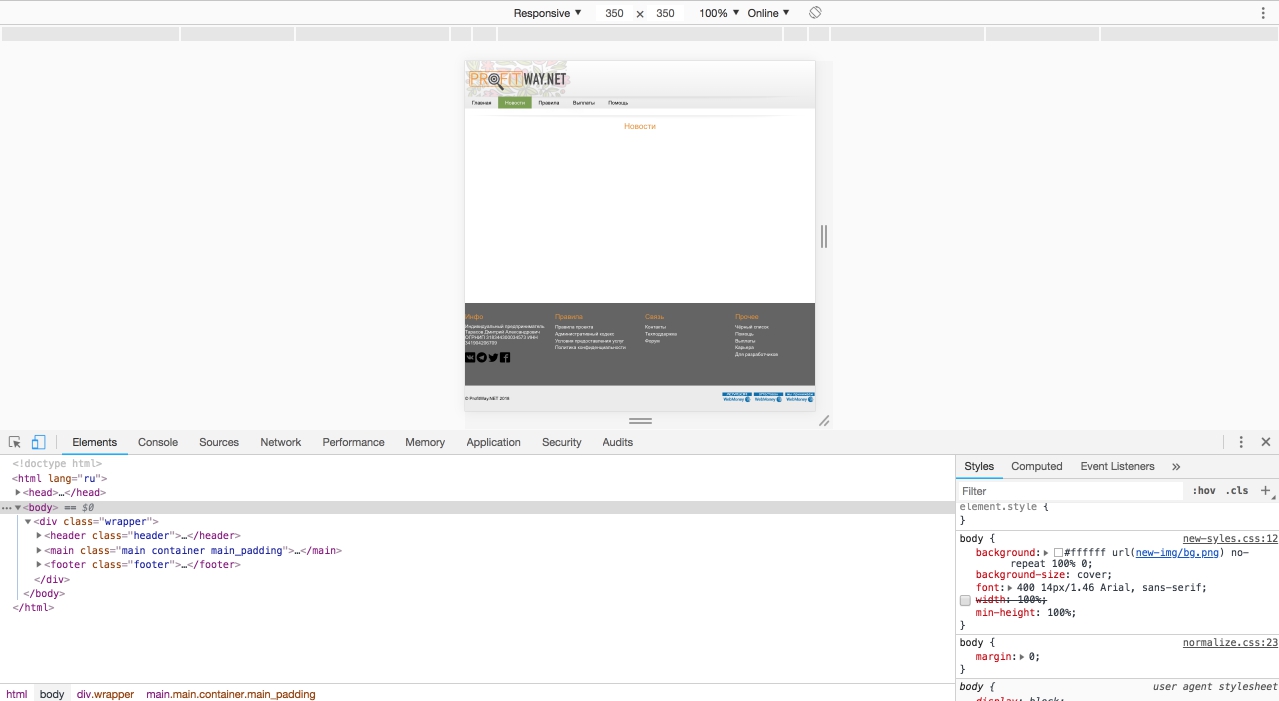The width and height of the screenshot is (1279, 701).
Task: Show more Styles sidebar tabs chevron
Action: [1176, 466]
